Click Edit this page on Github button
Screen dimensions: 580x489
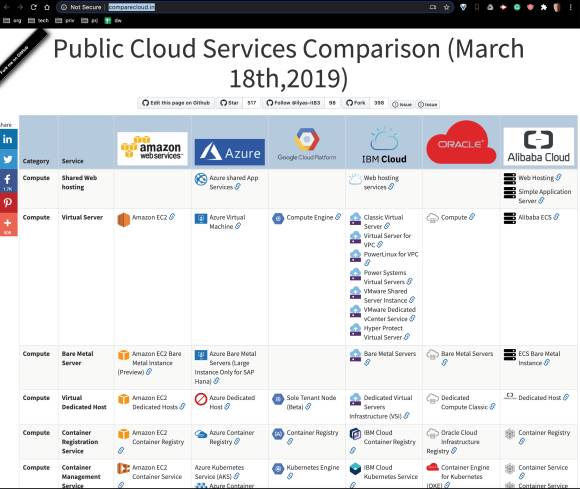coord(176,103)
